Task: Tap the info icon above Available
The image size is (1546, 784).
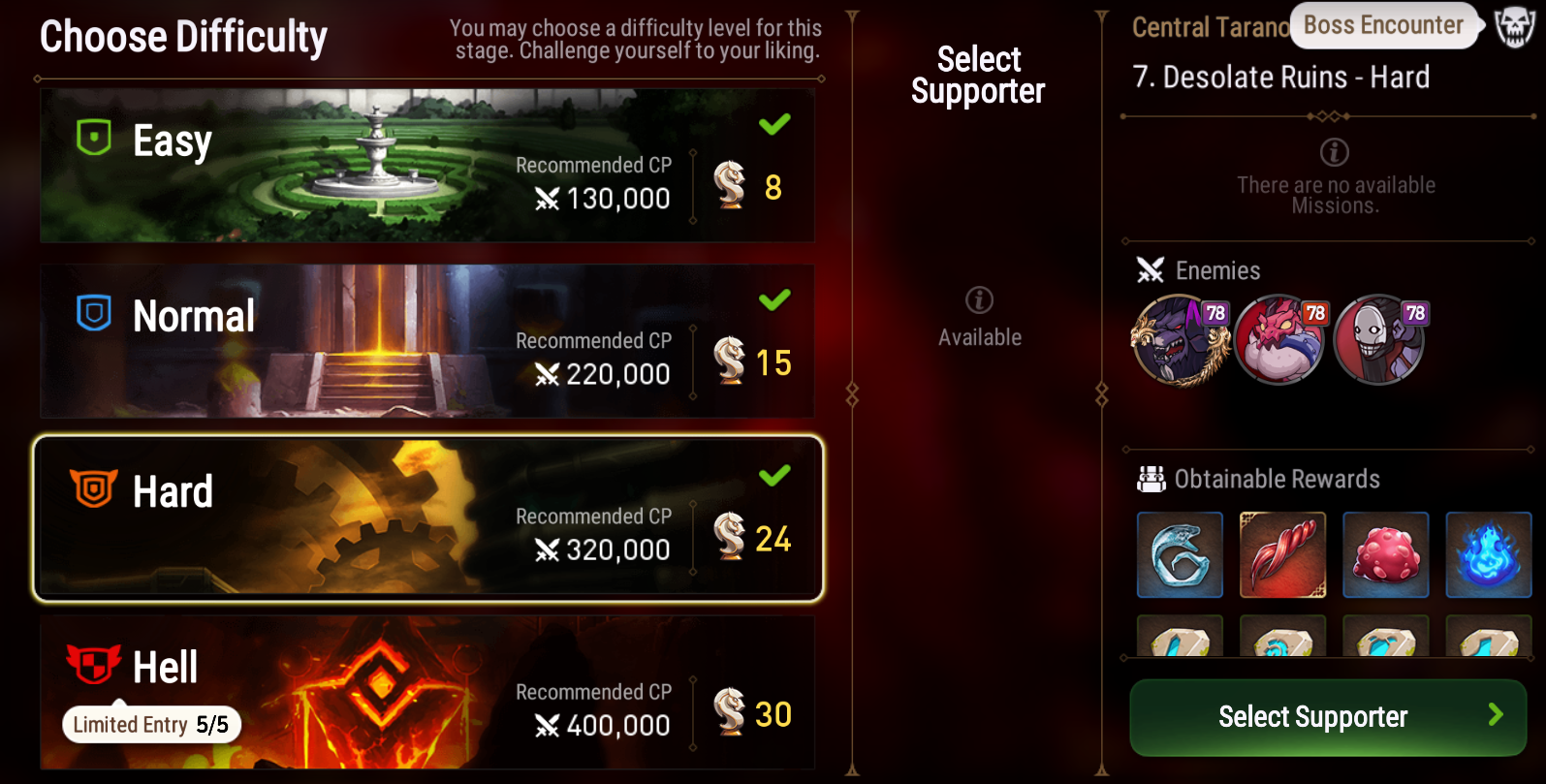Action: [x=979, y=299]
